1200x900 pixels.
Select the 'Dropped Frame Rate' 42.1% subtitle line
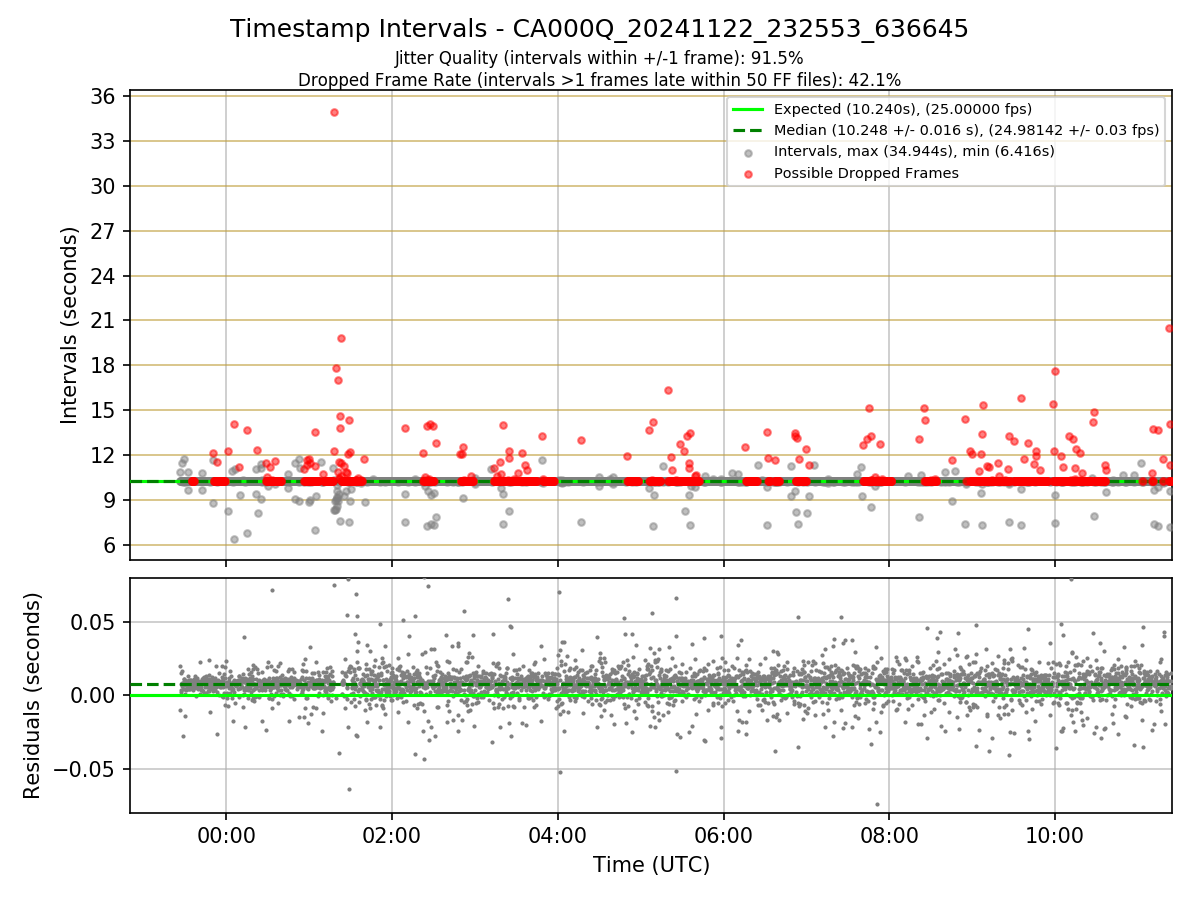599,79
